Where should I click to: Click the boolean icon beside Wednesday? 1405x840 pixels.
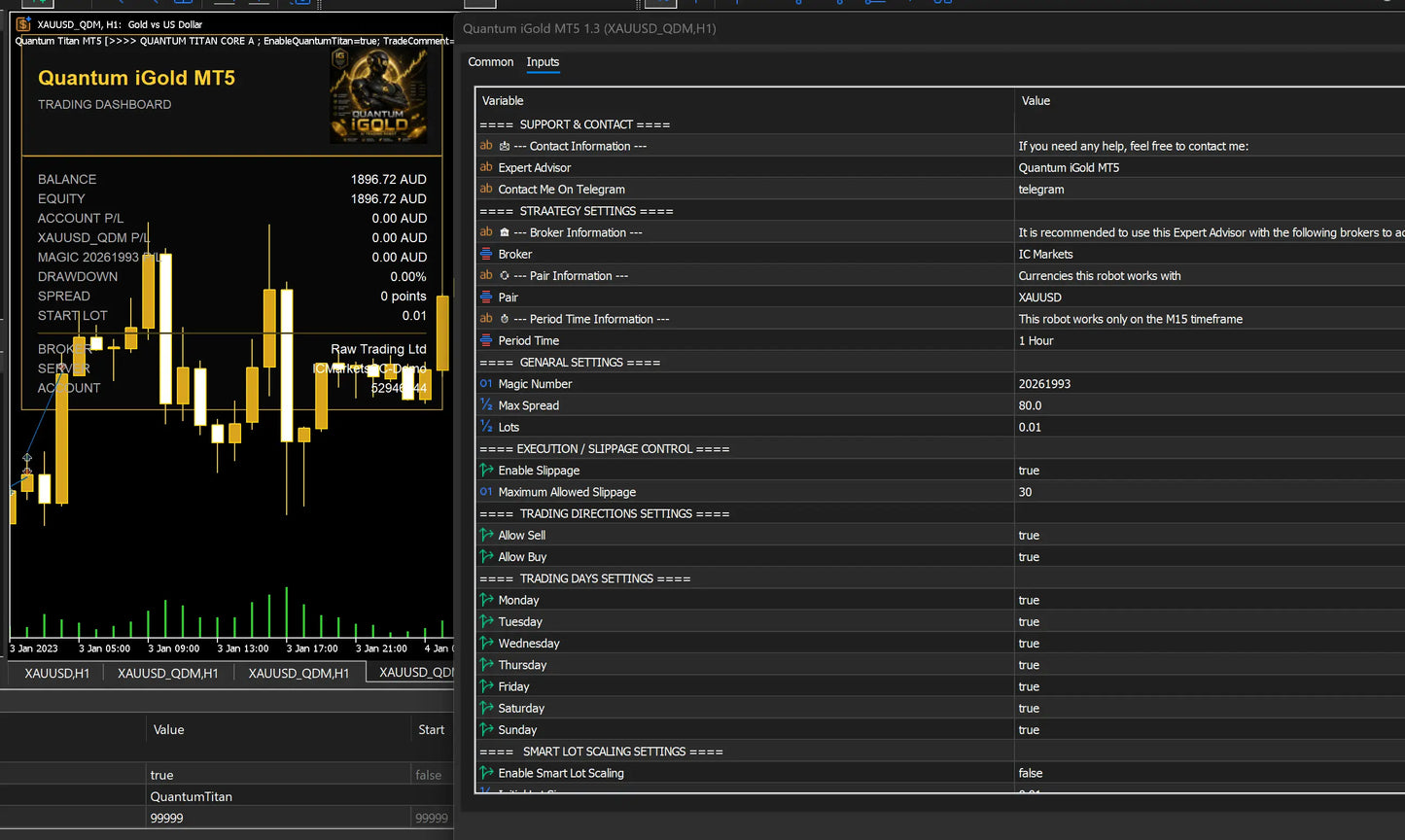(x=486, y=644)
